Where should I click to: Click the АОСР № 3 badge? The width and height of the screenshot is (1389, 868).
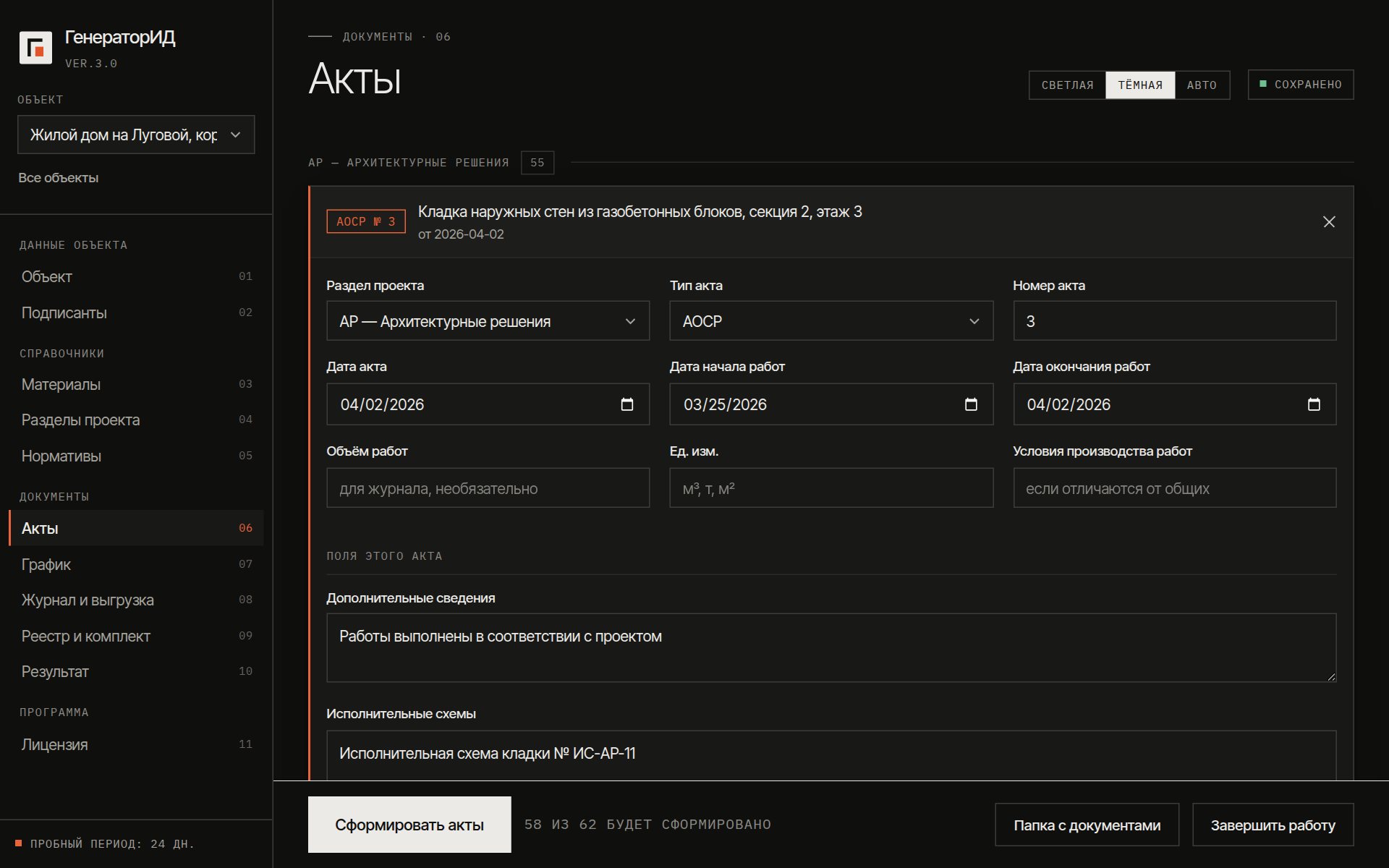point(366,221)
